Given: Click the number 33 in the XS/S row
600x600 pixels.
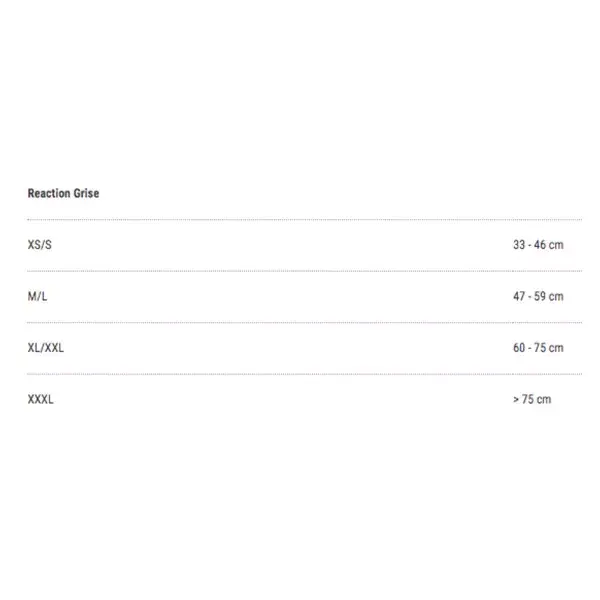Looking at the screenshot, I should click(519, 245).
